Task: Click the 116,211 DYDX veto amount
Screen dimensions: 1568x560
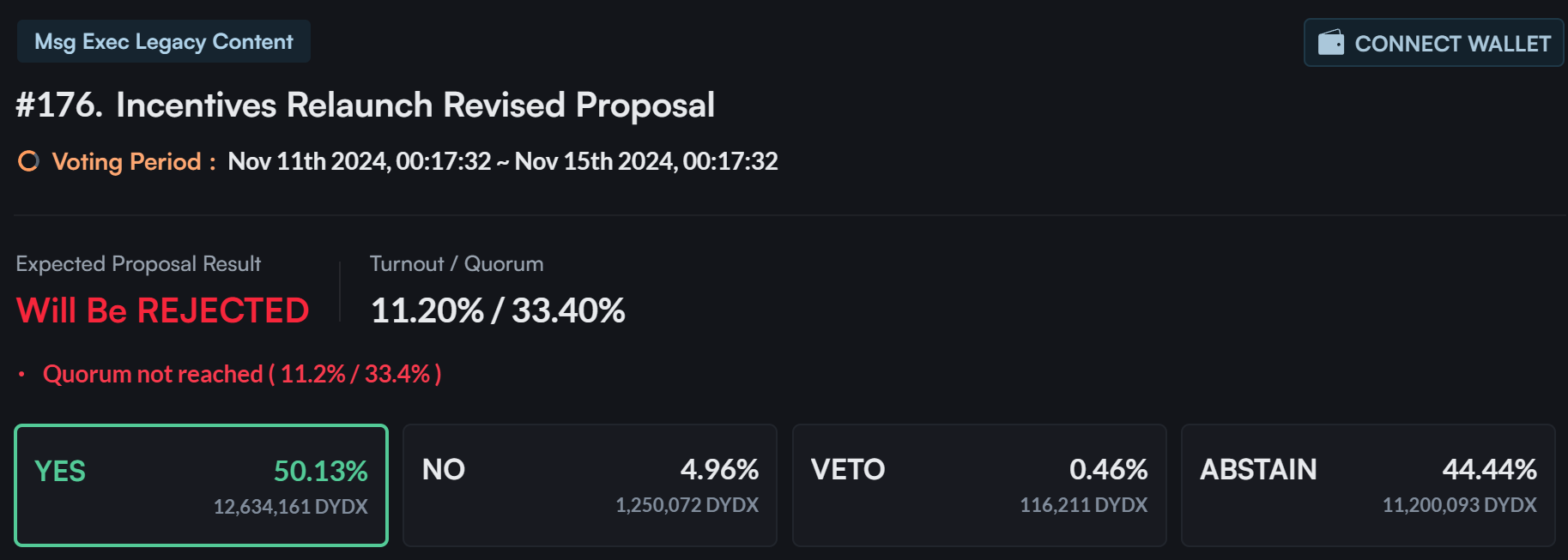Action: [1083, 505]
